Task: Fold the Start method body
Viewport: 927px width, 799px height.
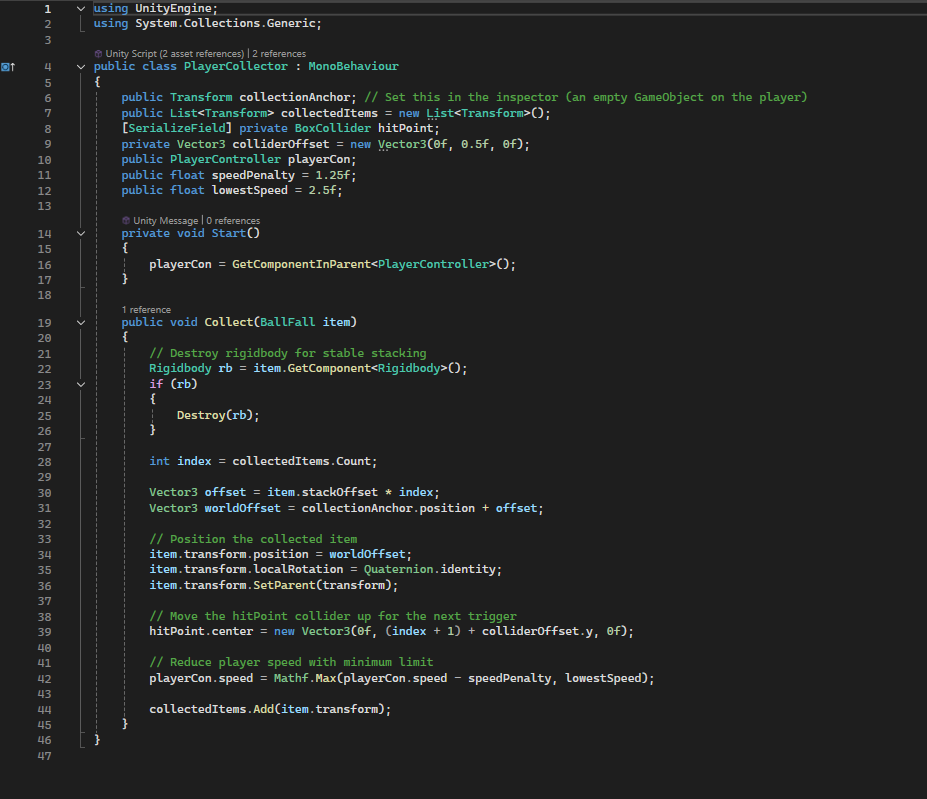Action: (82, 234)
